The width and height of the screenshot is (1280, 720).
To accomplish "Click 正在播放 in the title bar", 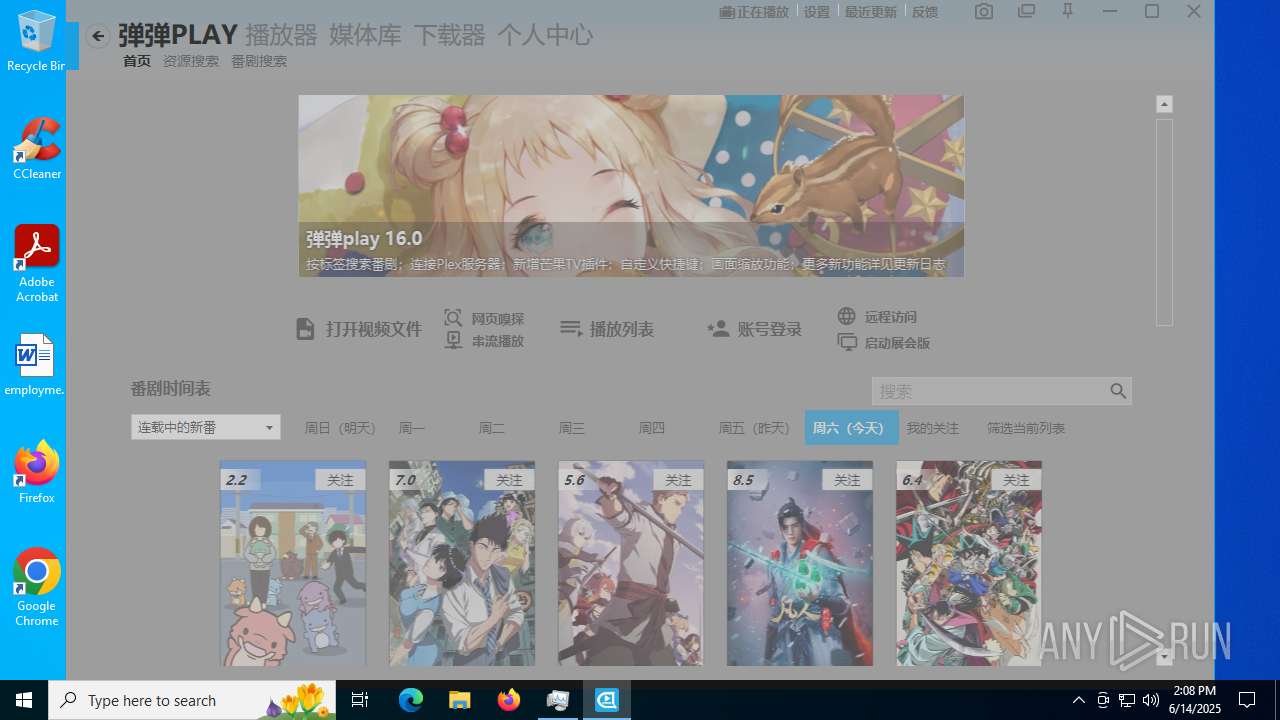I will [754, 12].
